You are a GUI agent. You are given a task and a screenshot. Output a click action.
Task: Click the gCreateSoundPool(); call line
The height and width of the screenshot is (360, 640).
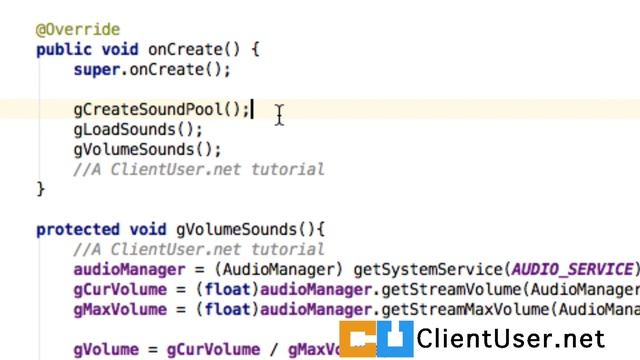[x=161, y=110]
